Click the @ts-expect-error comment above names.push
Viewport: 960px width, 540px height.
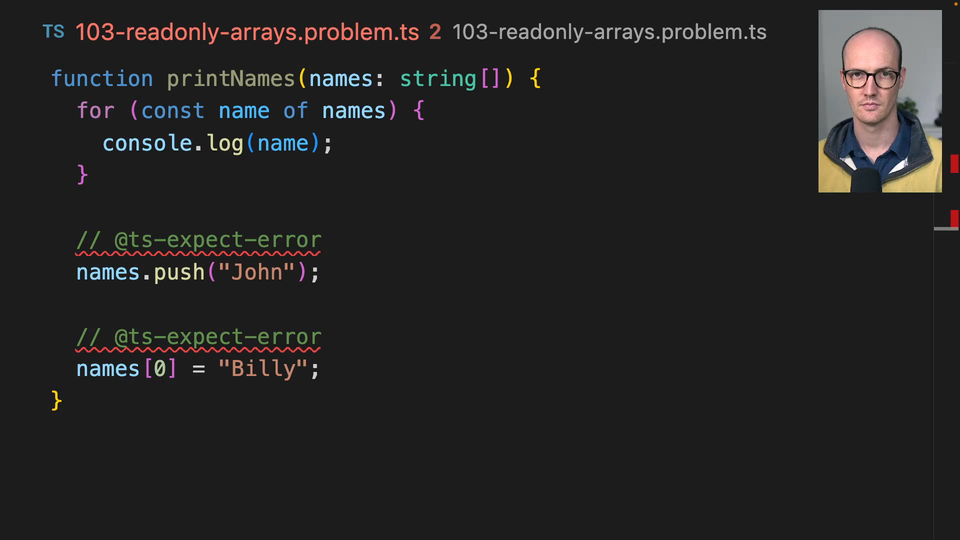pyautogui.click(x=199, y=240)
